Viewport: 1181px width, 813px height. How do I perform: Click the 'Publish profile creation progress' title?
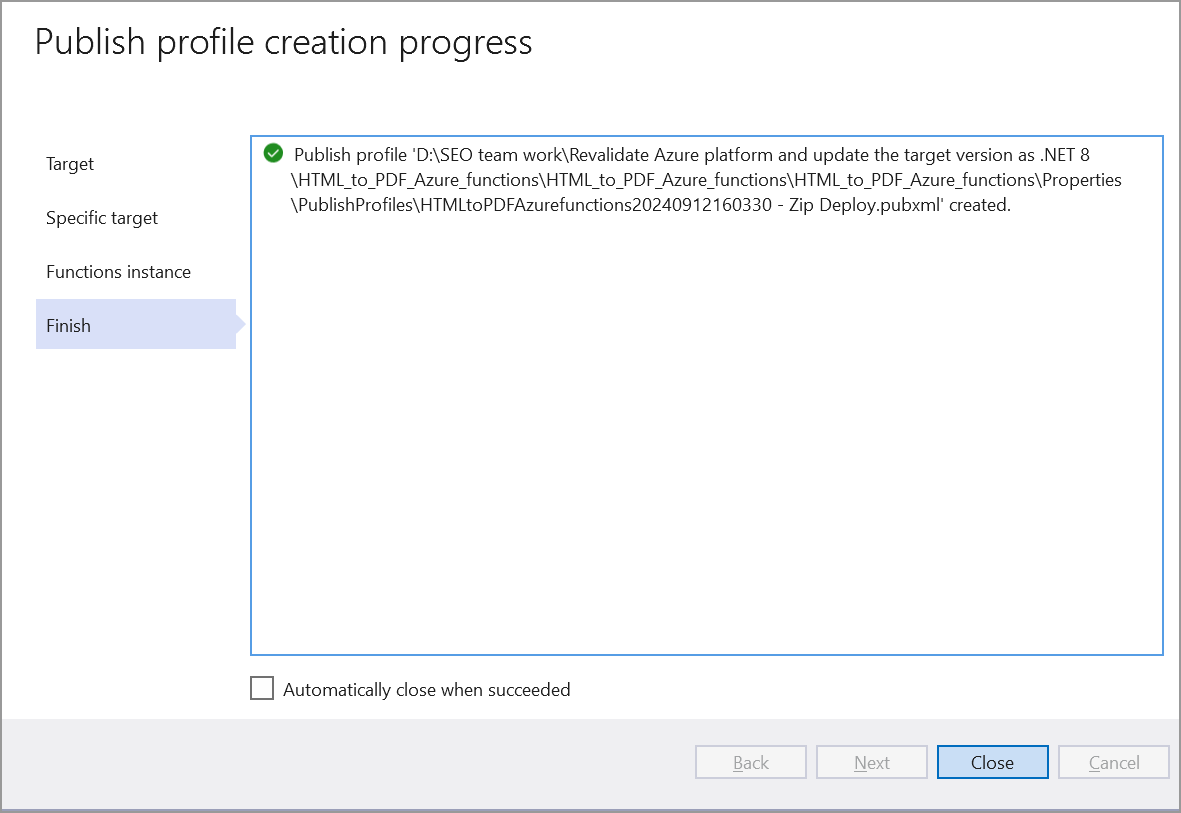283,42
